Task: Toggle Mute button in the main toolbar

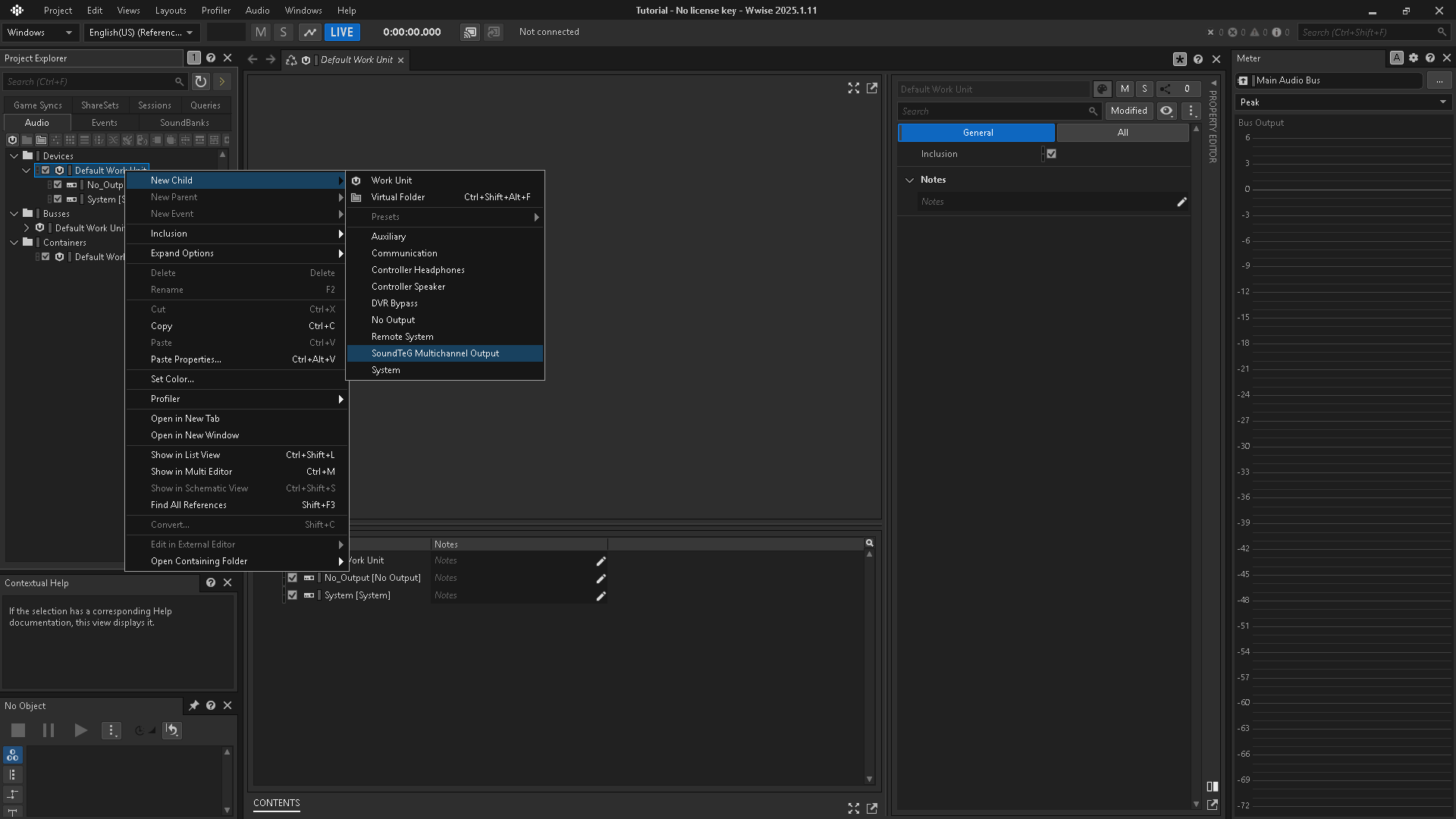Action: pyautogui.click(x=261, y=32)
